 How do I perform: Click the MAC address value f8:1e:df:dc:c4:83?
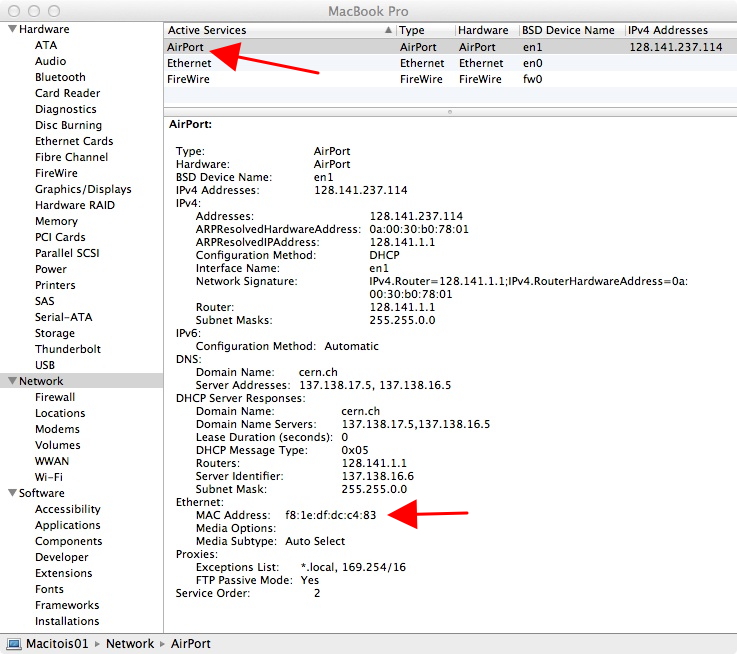330,515
